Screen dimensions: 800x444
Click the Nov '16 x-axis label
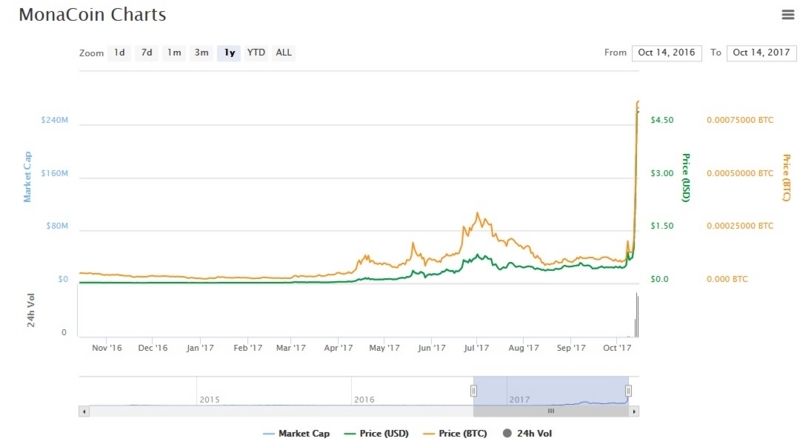tap(107, 348)
